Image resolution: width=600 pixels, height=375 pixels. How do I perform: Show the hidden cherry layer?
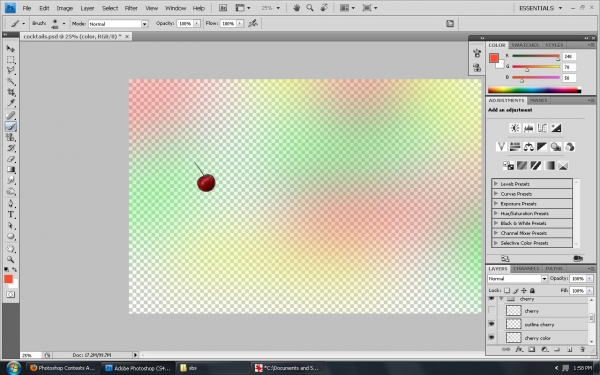point(492,310)
